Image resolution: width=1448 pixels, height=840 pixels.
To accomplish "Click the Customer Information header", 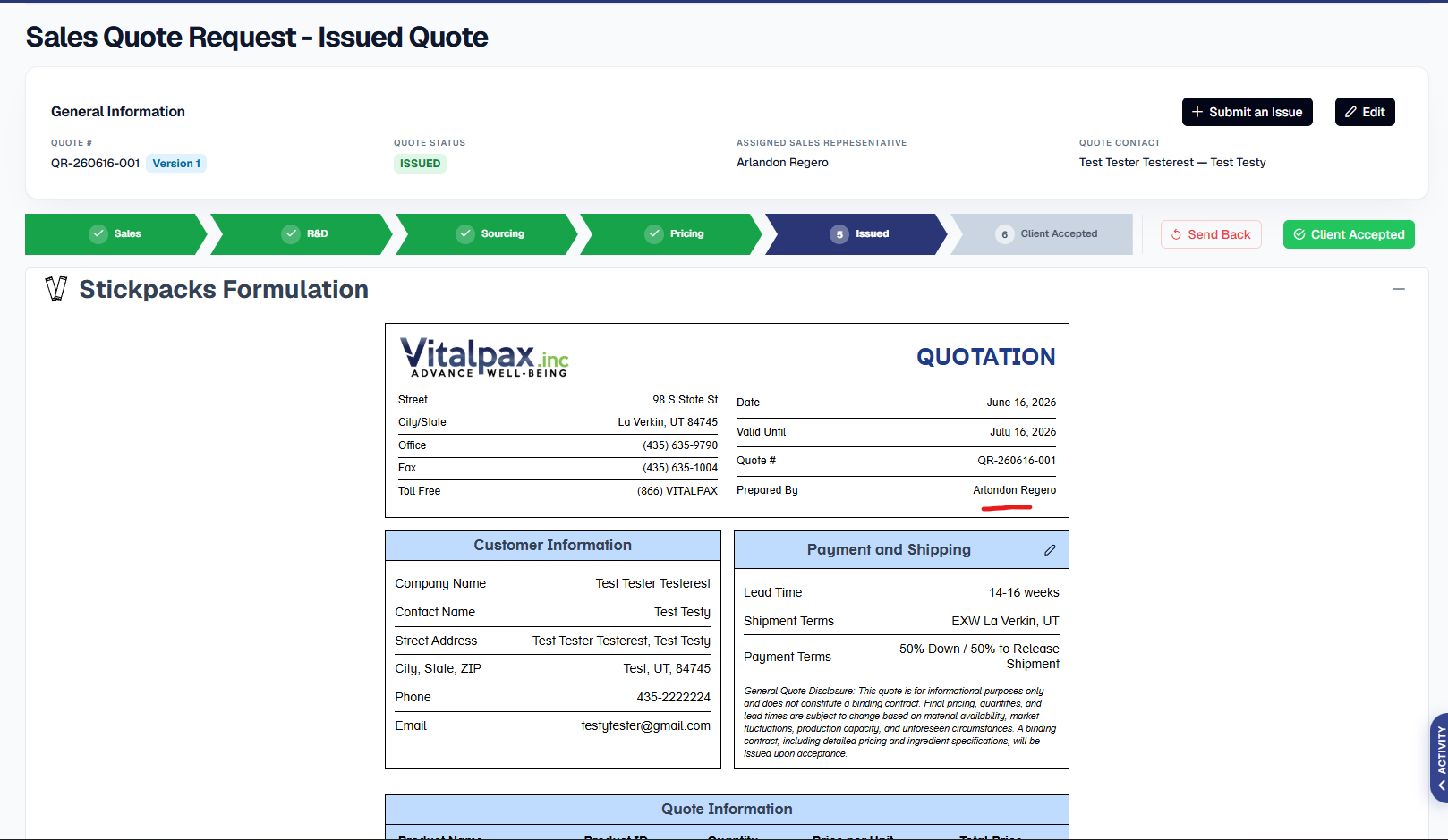I will pyautogui.click(x=553, y=546).
